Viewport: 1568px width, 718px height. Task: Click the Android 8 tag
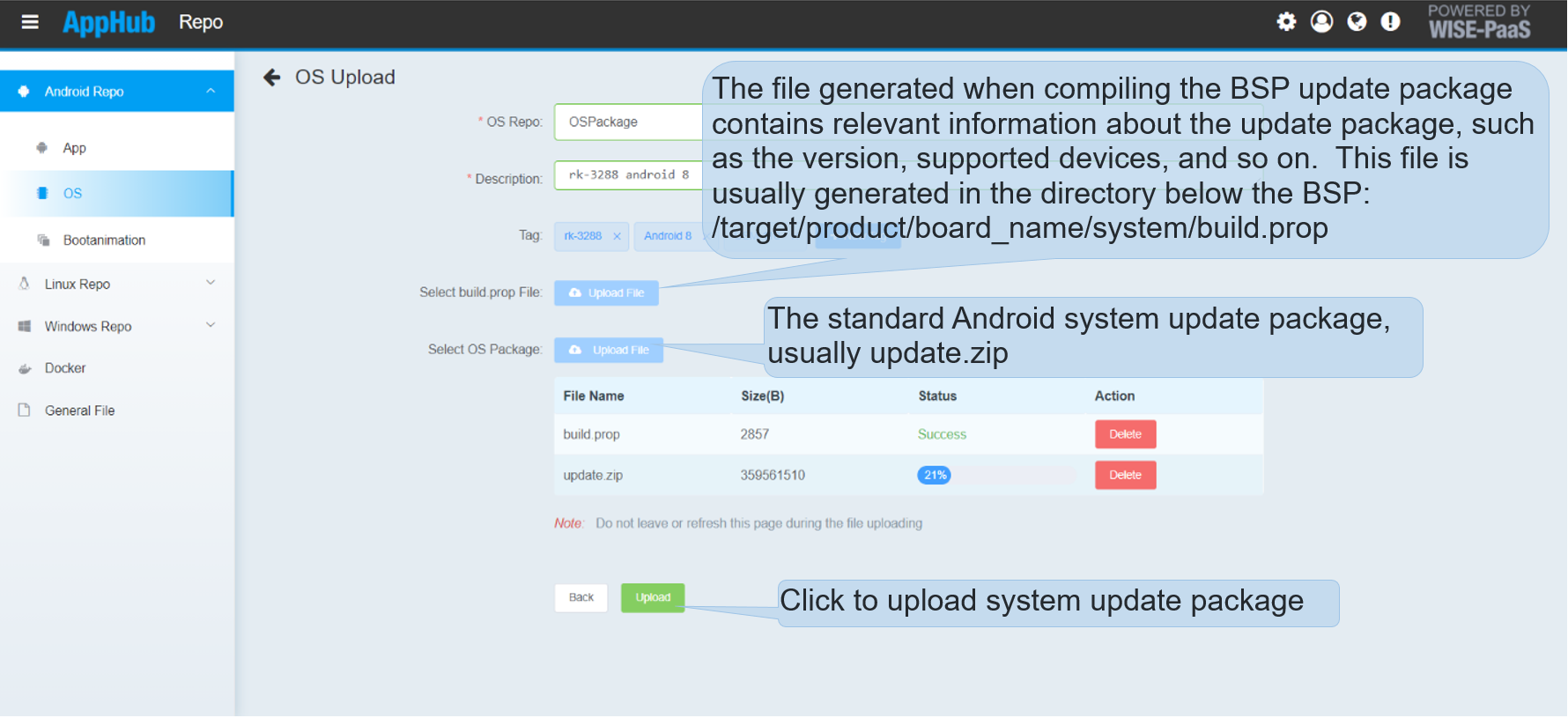(669, 236)
